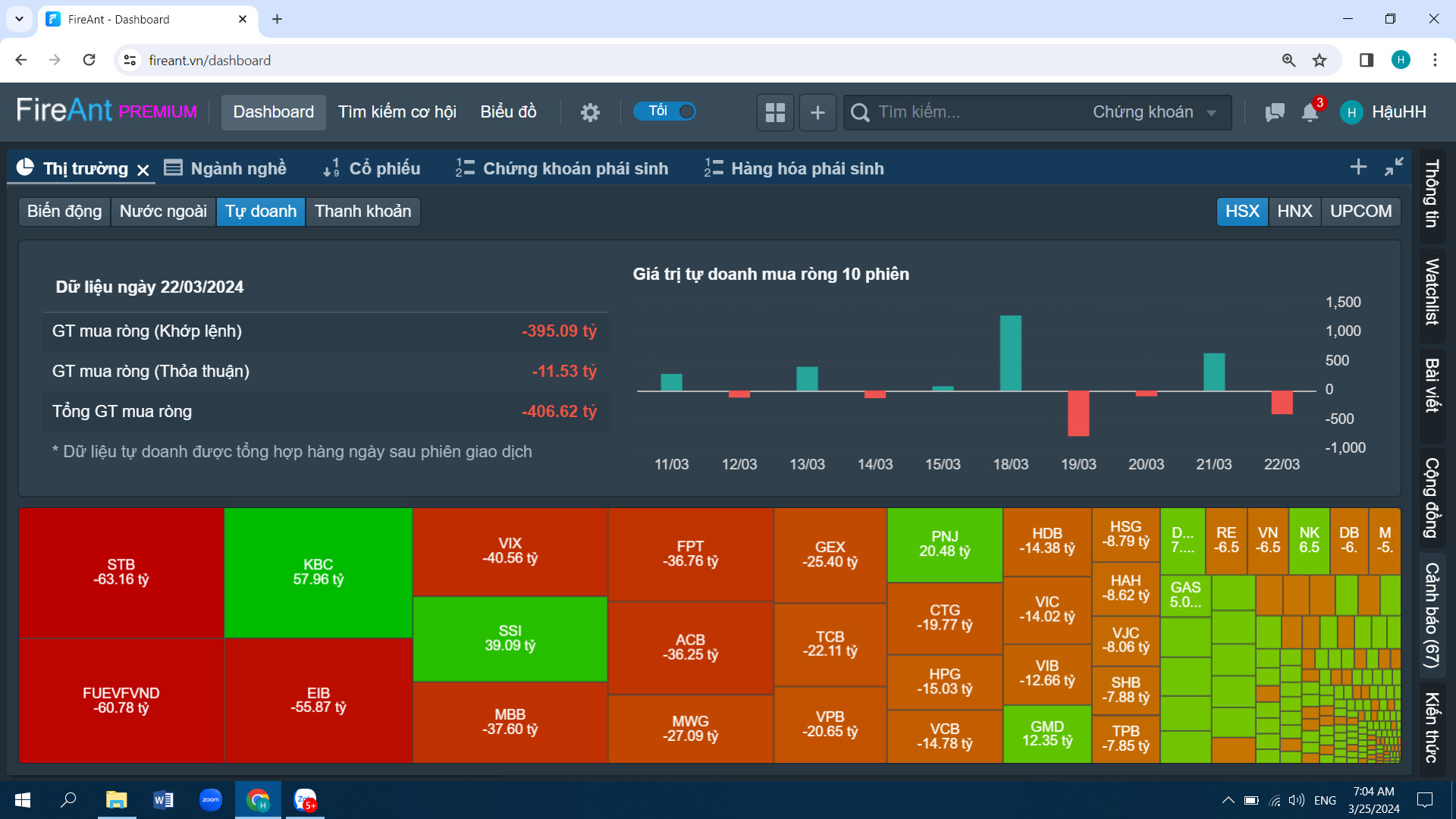
Task: Click the green KBC heatmap tile
Action: pos(318,573)
